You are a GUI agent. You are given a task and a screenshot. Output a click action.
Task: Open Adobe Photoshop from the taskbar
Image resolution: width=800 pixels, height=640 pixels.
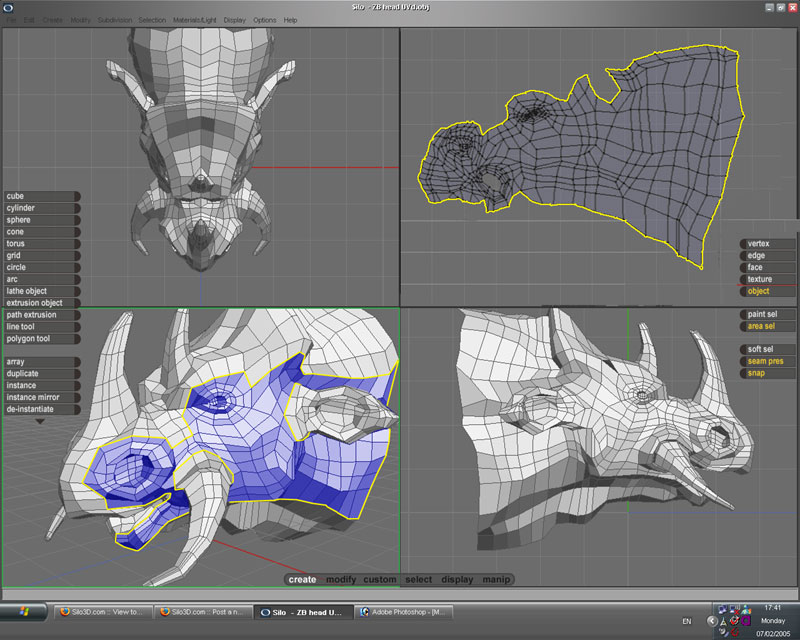point(406,610)
